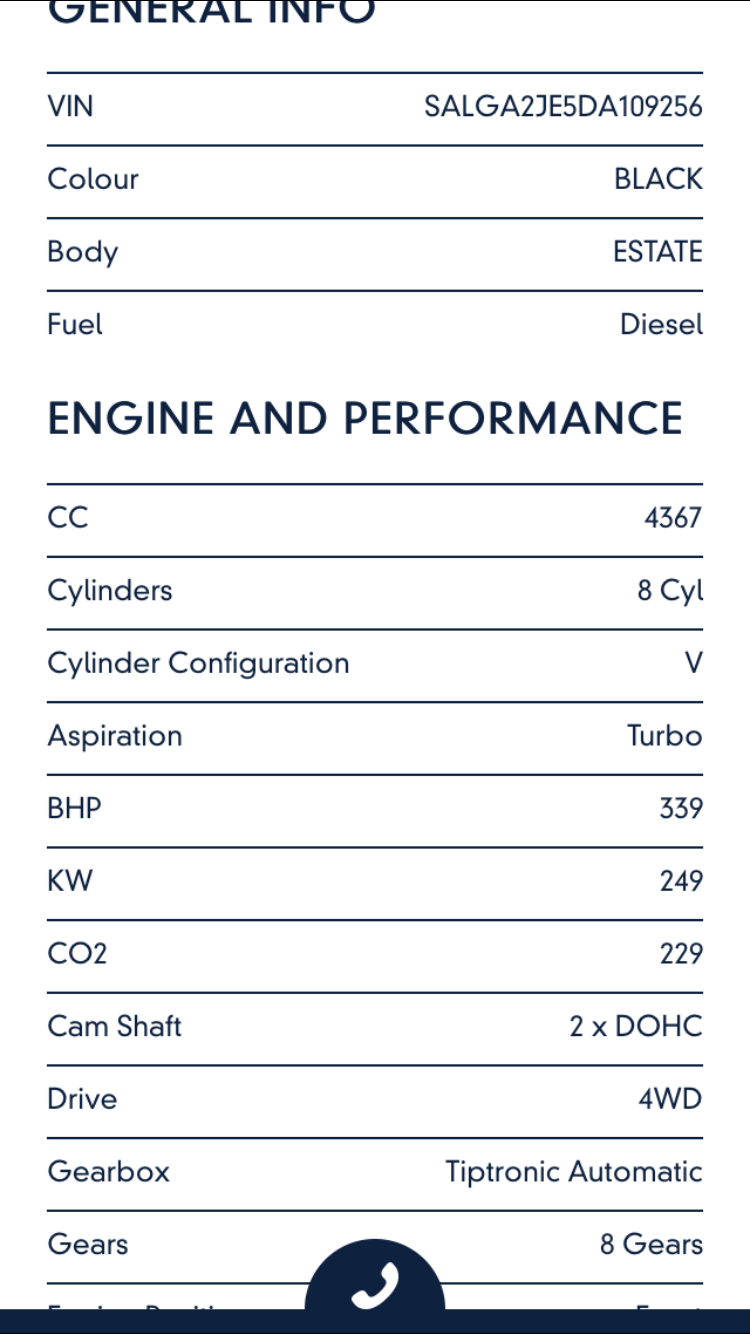Select the 8 Gears value
Viewport: 750px width, 1334px height.
(651, 1244)
